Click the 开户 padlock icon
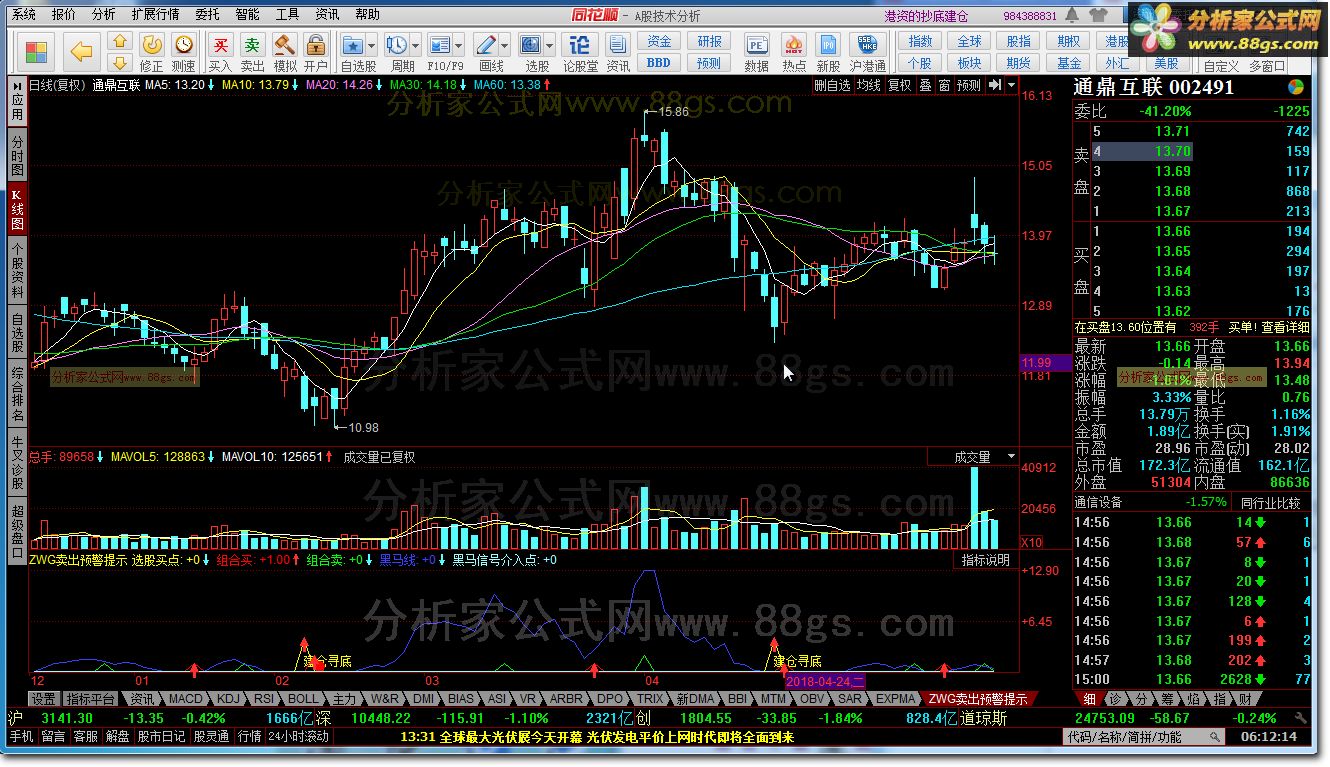 click(315, 45)
